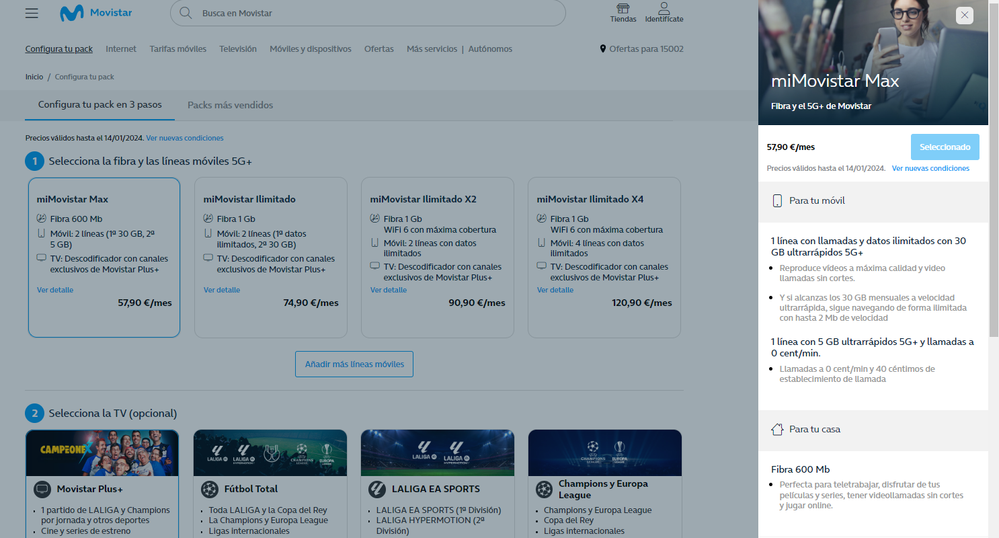Open Ver nuevas condiciones link in side panel
The height and width of the screenshot is (538, 999).
tap(930, 169)
